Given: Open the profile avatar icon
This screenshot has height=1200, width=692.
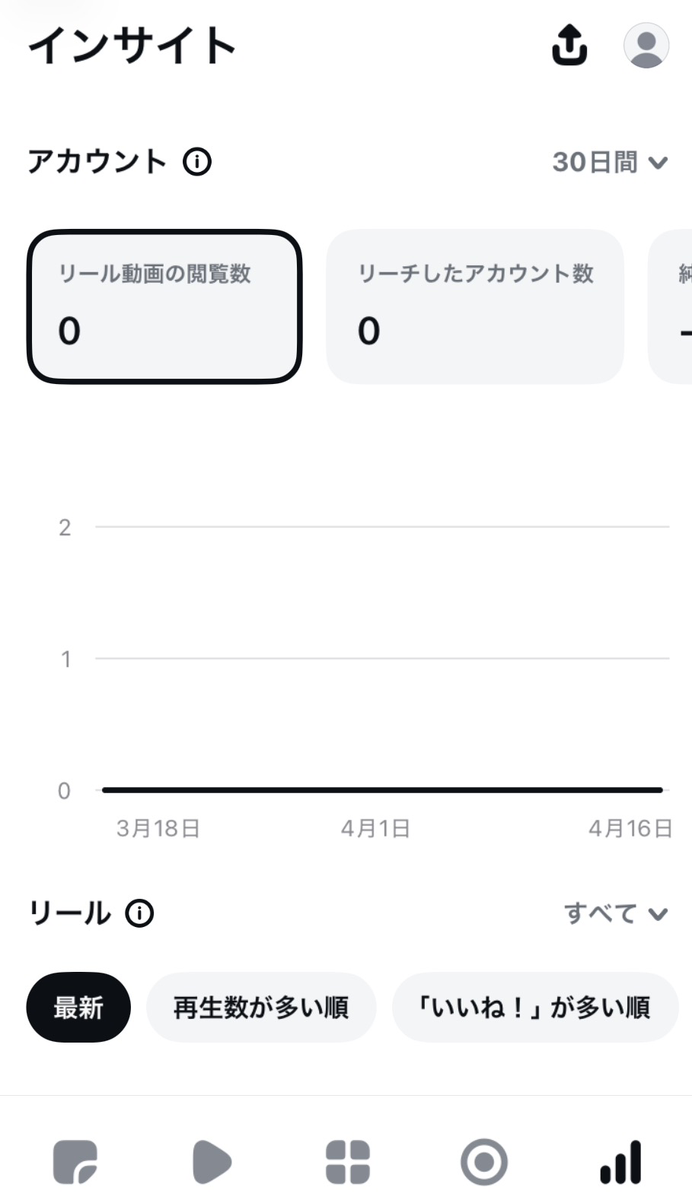Looking at the screenshot, I should (x=646, y=45).
